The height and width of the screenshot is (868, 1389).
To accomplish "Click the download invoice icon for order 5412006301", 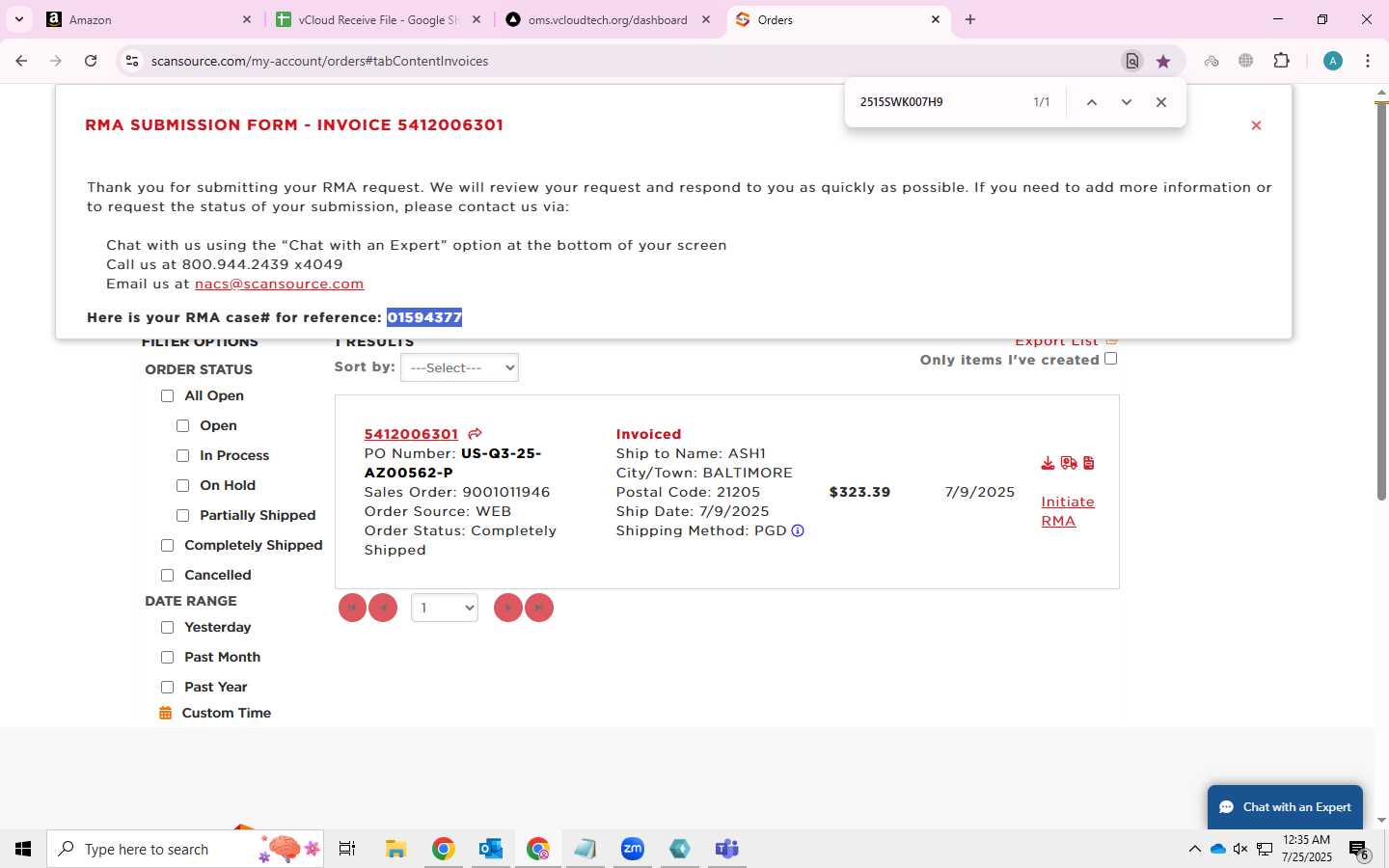I will tap(1048, 463).
